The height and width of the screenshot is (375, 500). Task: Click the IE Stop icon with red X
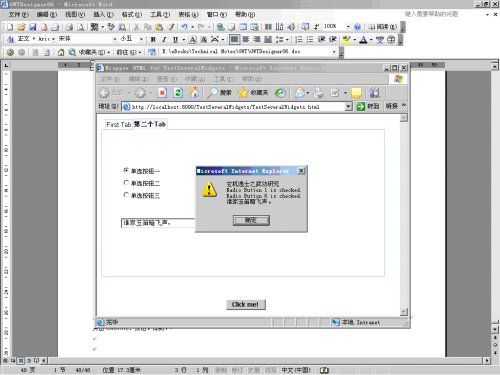[x=162, y=93]
